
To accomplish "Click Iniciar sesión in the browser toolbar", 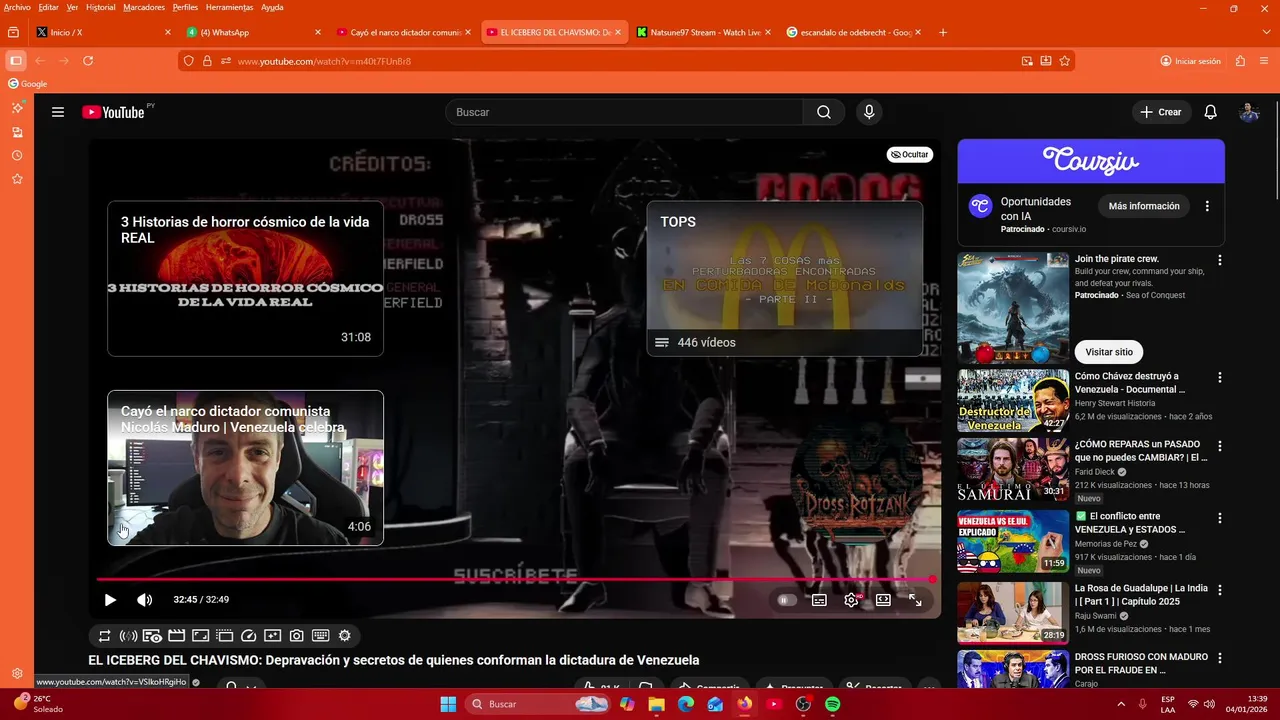I will click(x=1191, y=61).
